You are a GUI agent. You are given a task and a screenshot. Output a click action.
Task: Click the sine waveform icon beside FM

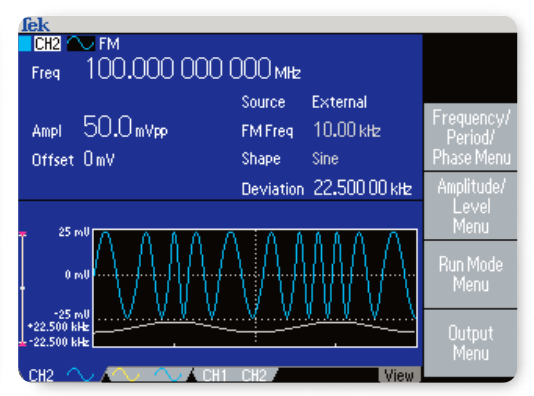coord(81,44)
